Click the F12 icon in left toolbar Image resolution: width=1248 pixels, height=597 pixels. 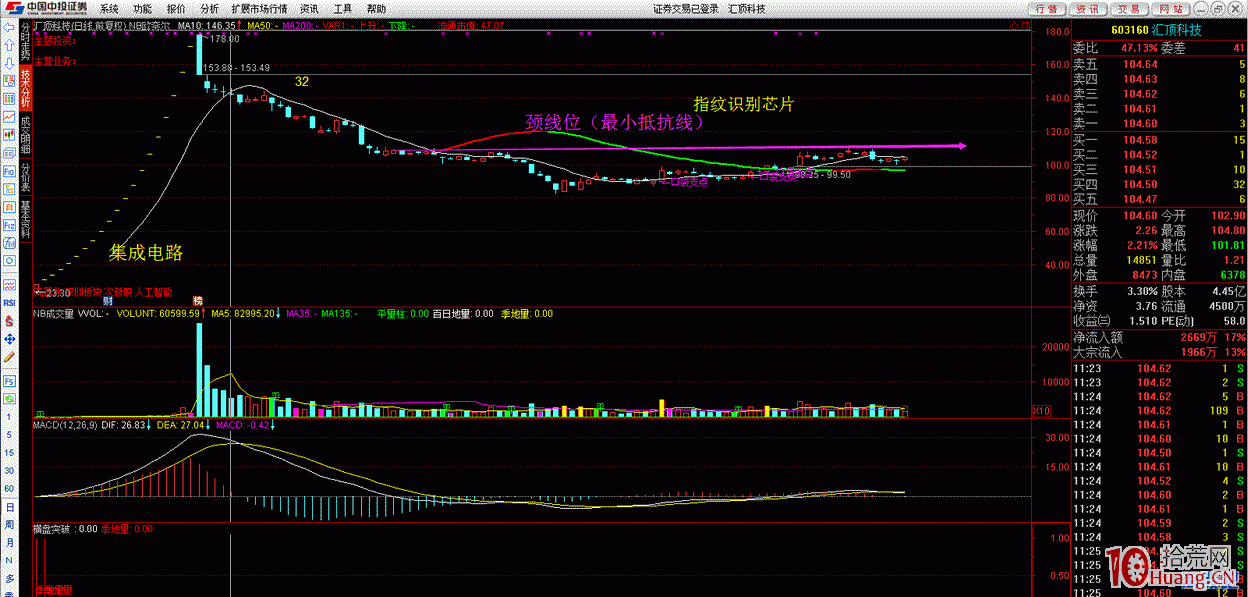9,225
